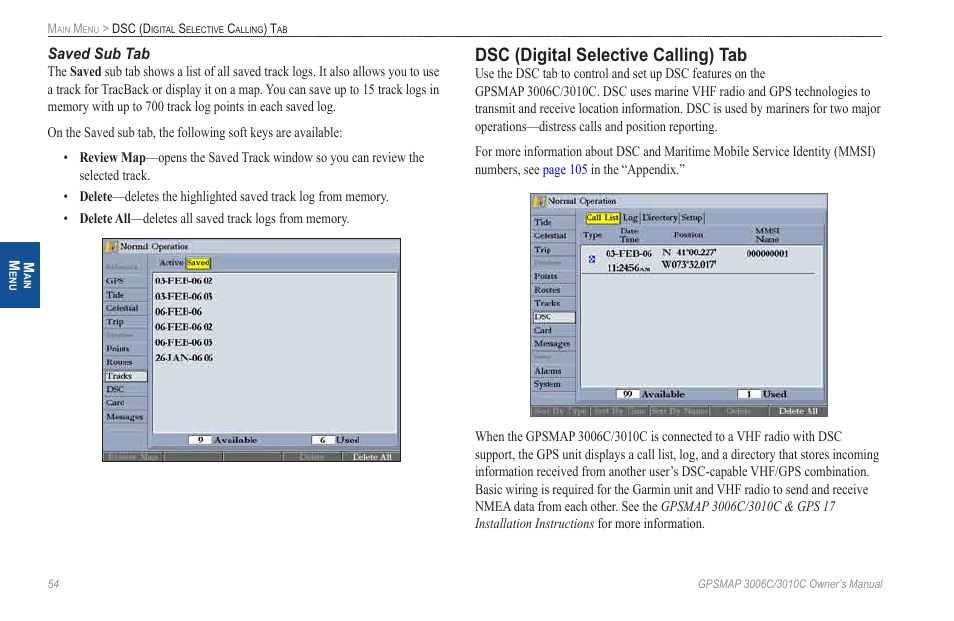Click the Normal Operation icon in DSC screenshot
Screen dimensions: 954x621
point(539,201)
